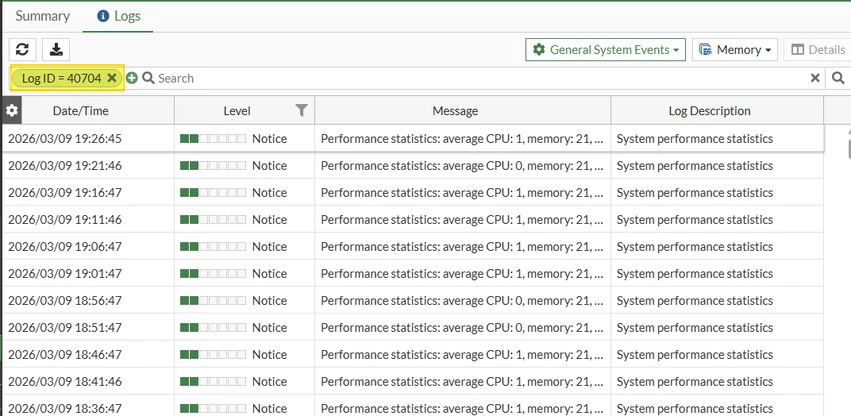Click log description in the 18:46:47 row

click(x=695, y=354)
